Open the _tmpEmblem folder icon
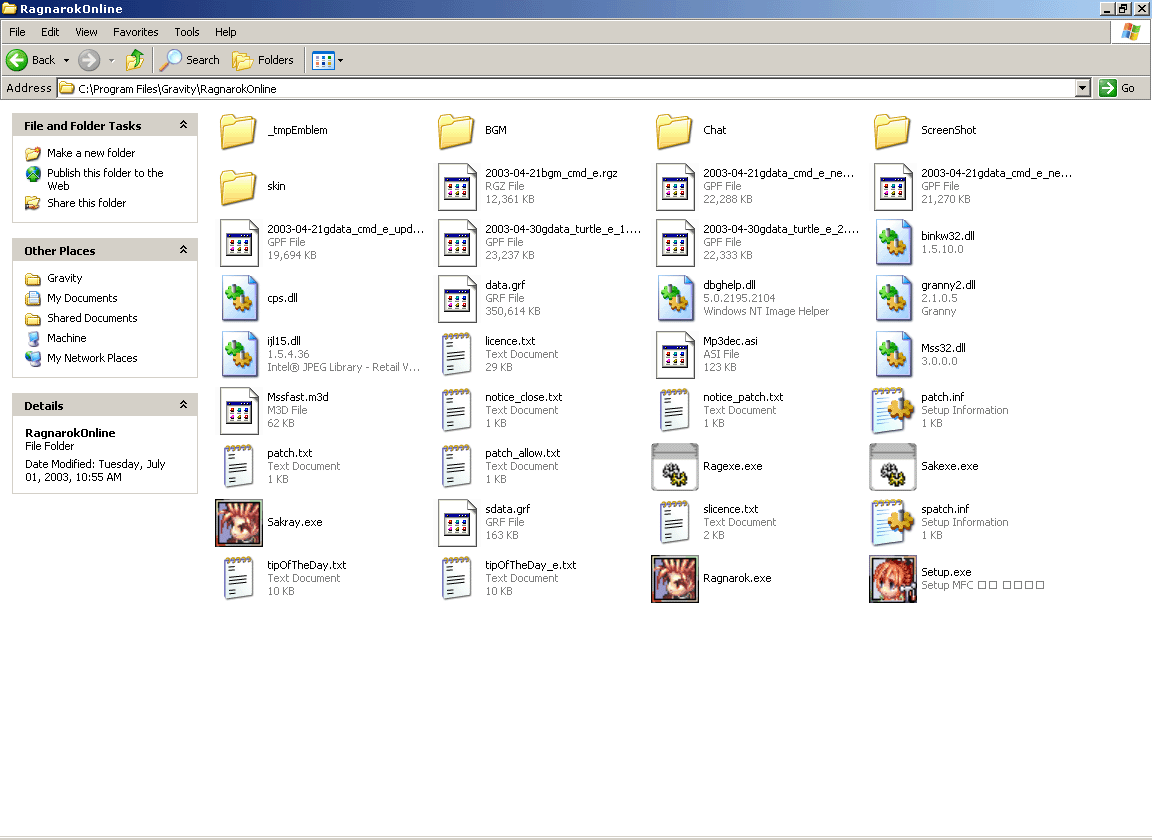This screenshot has height=840, width=1152. (238, 131)
